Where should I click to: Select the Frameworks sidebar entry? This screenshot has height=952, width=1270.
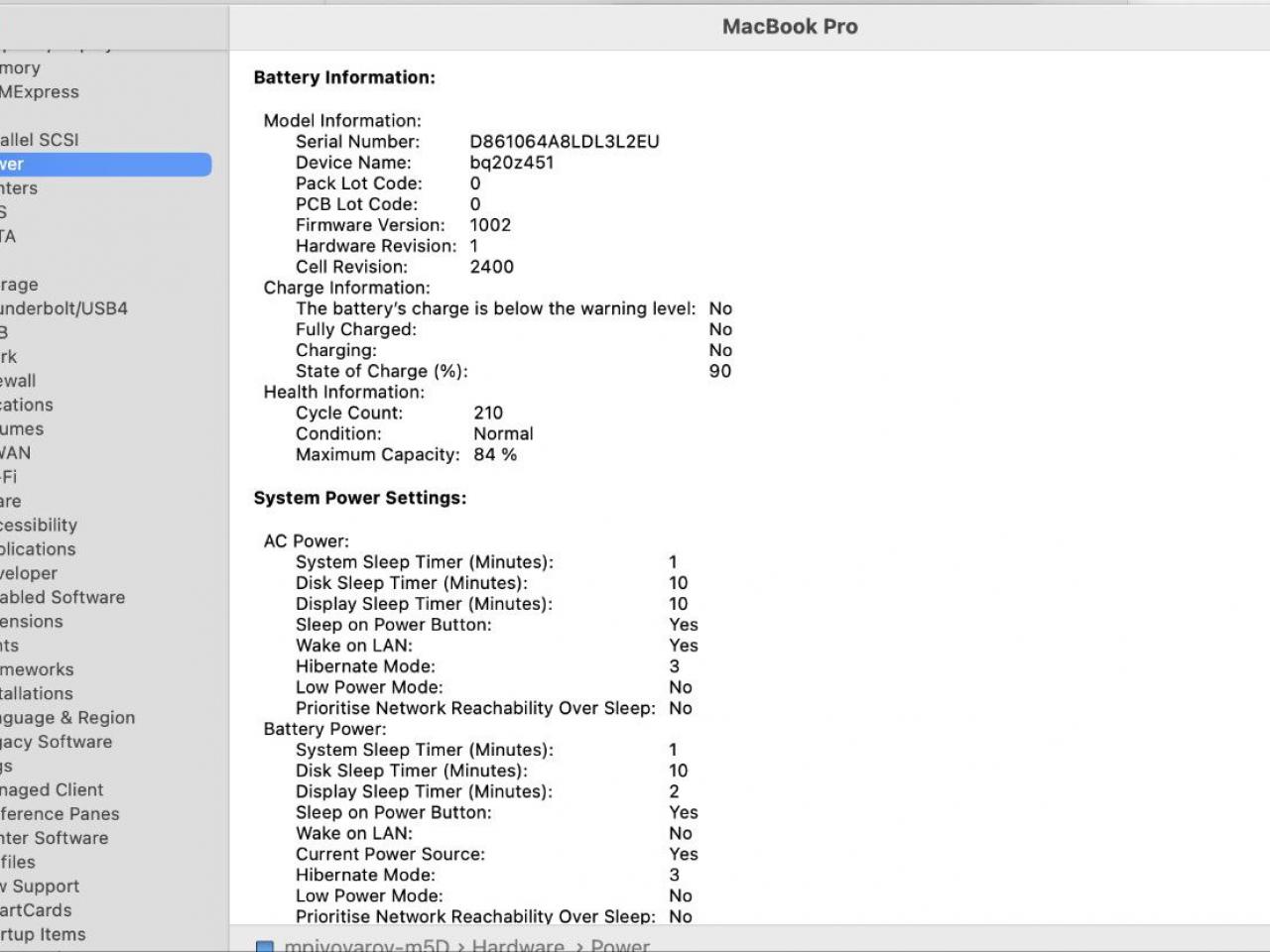[x=37, y=670]
